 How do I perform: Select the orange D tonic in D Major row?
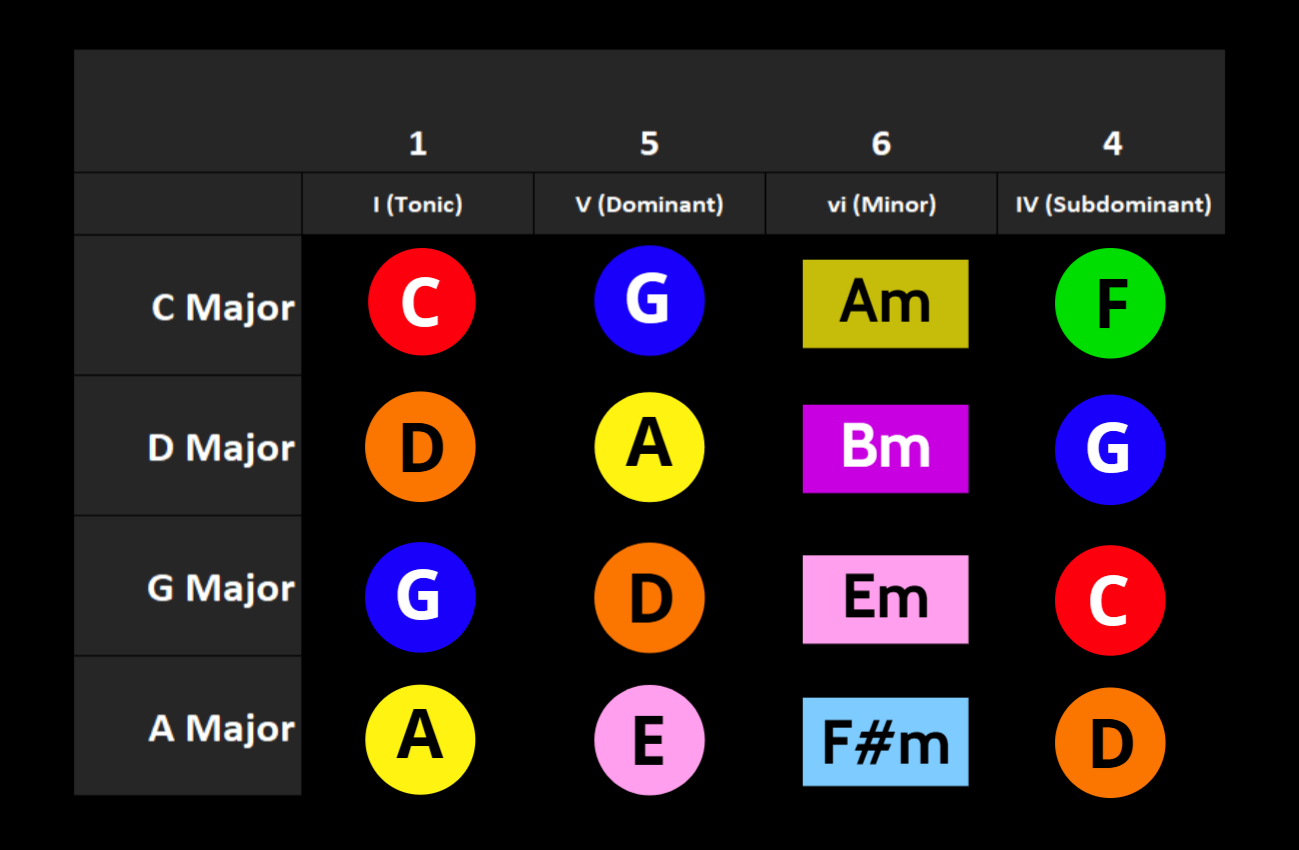point(420,447)
